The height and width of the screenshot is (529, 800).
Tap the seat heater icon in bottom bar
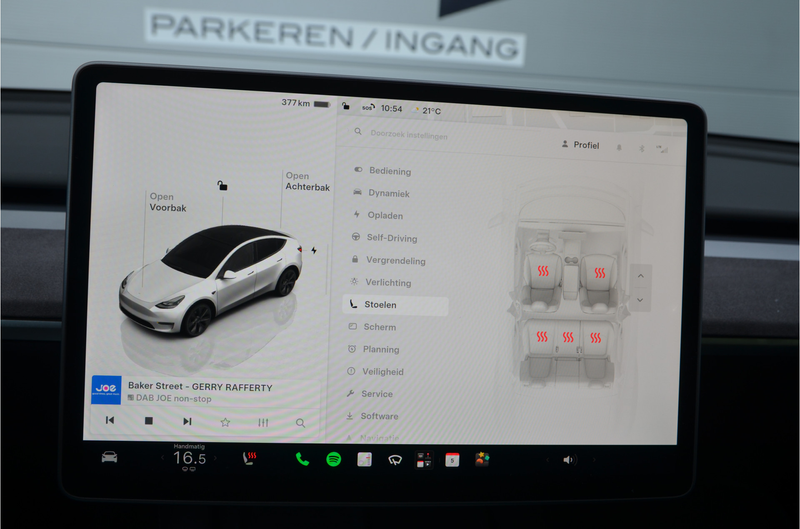click(x=249, y=458)
